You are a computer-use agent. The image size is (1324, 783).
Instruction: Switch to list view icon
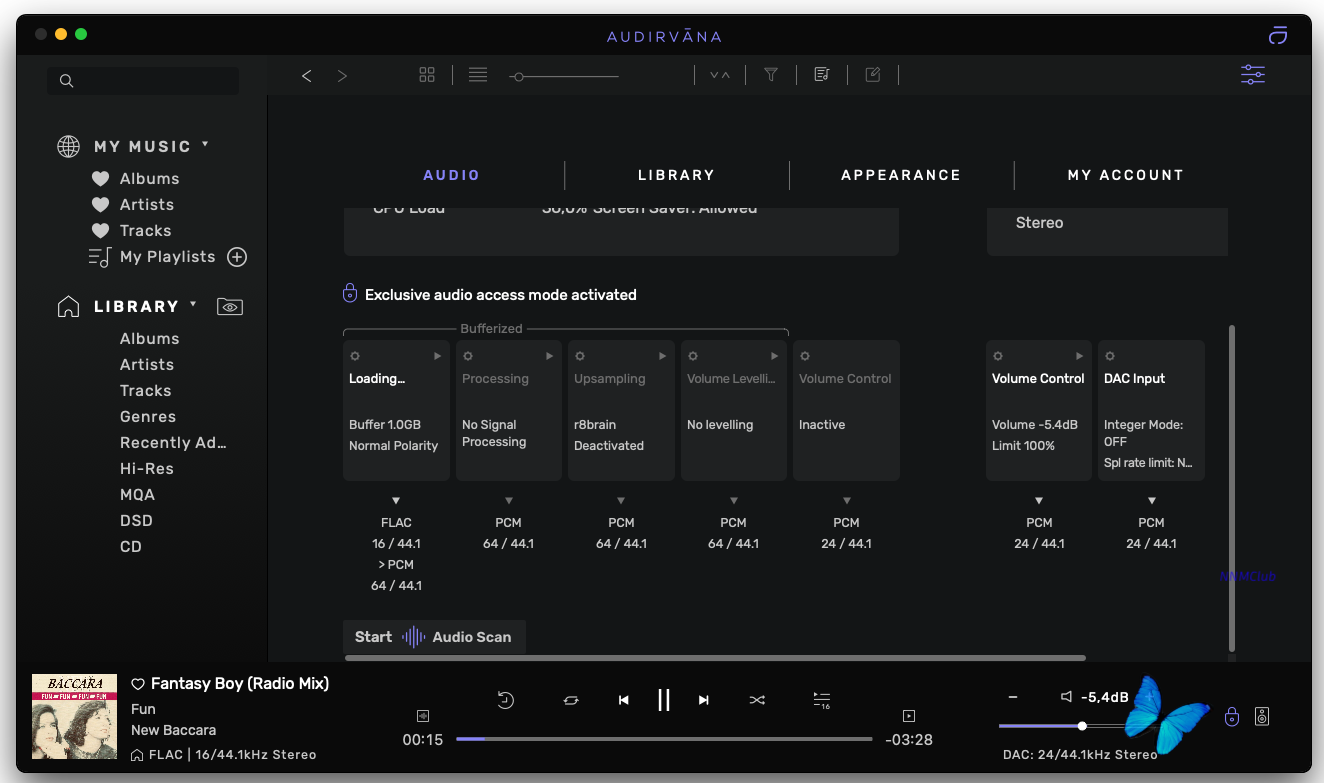coord(478,75)
